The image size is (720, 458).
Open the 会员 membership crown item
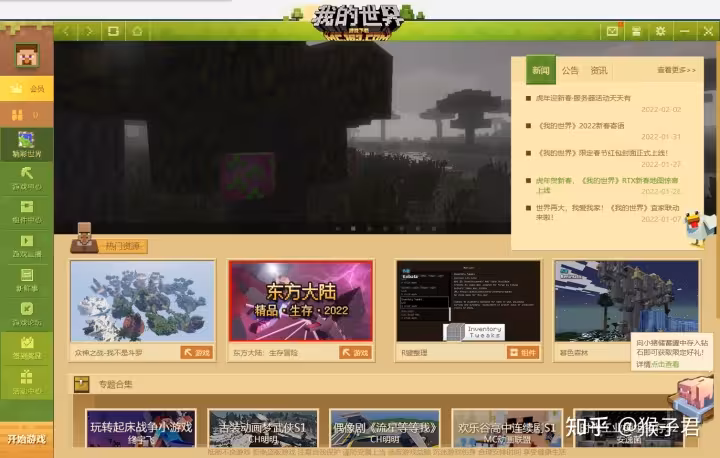point(27,89)
